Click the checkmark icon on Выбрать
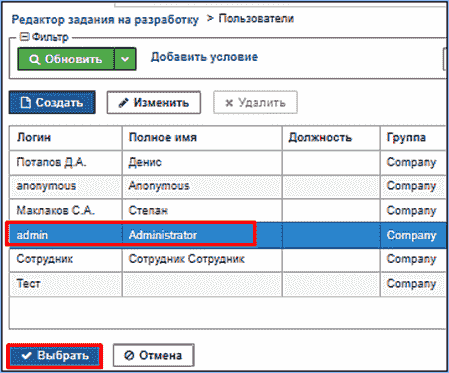Screen dimensions: 449x373 point(26,356)
